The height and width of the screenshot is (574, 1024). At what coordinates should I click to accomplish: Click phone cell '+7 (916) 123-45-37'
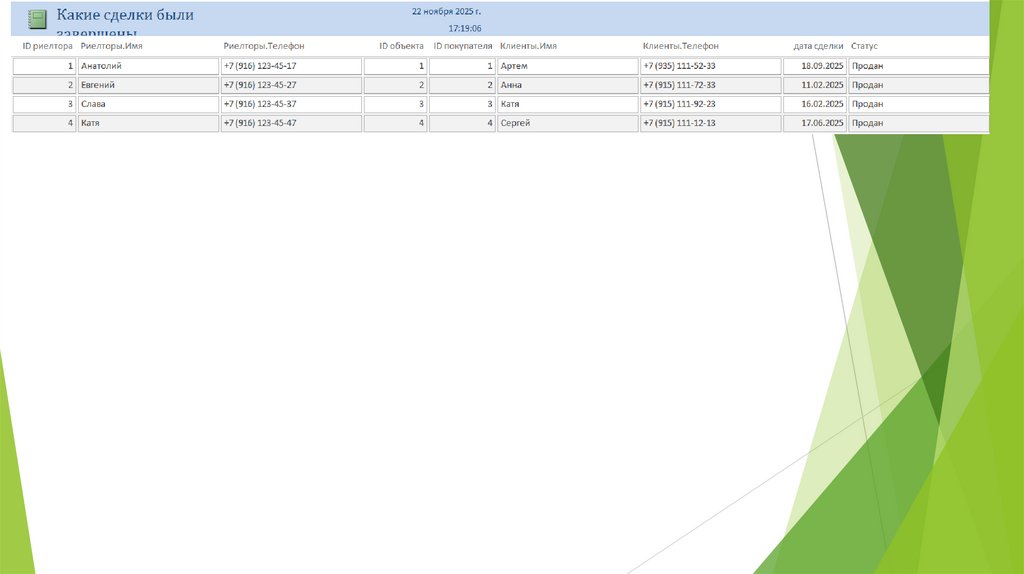[x=291, y=104]
